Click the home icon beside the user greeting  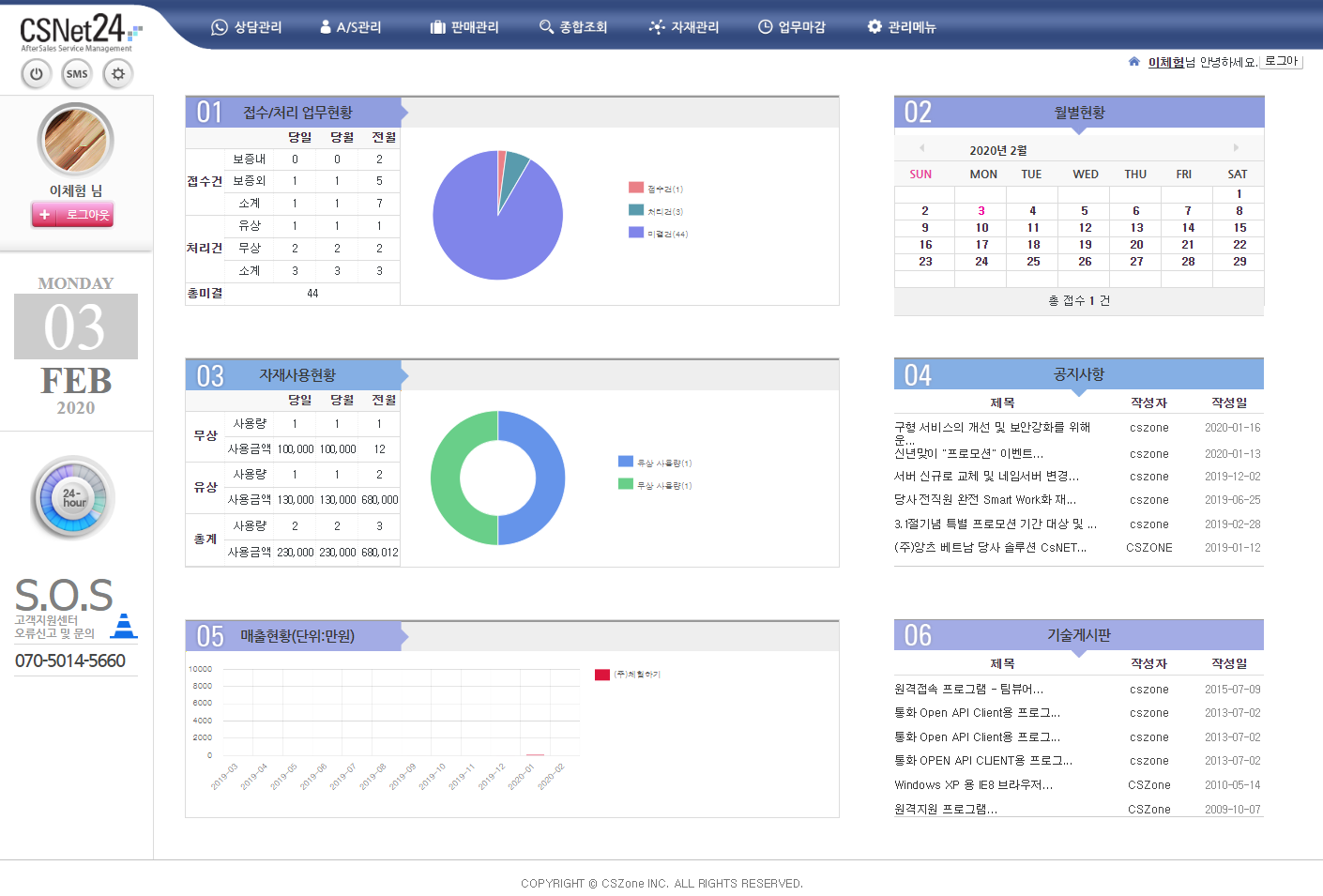click(x=1133, y=62)
